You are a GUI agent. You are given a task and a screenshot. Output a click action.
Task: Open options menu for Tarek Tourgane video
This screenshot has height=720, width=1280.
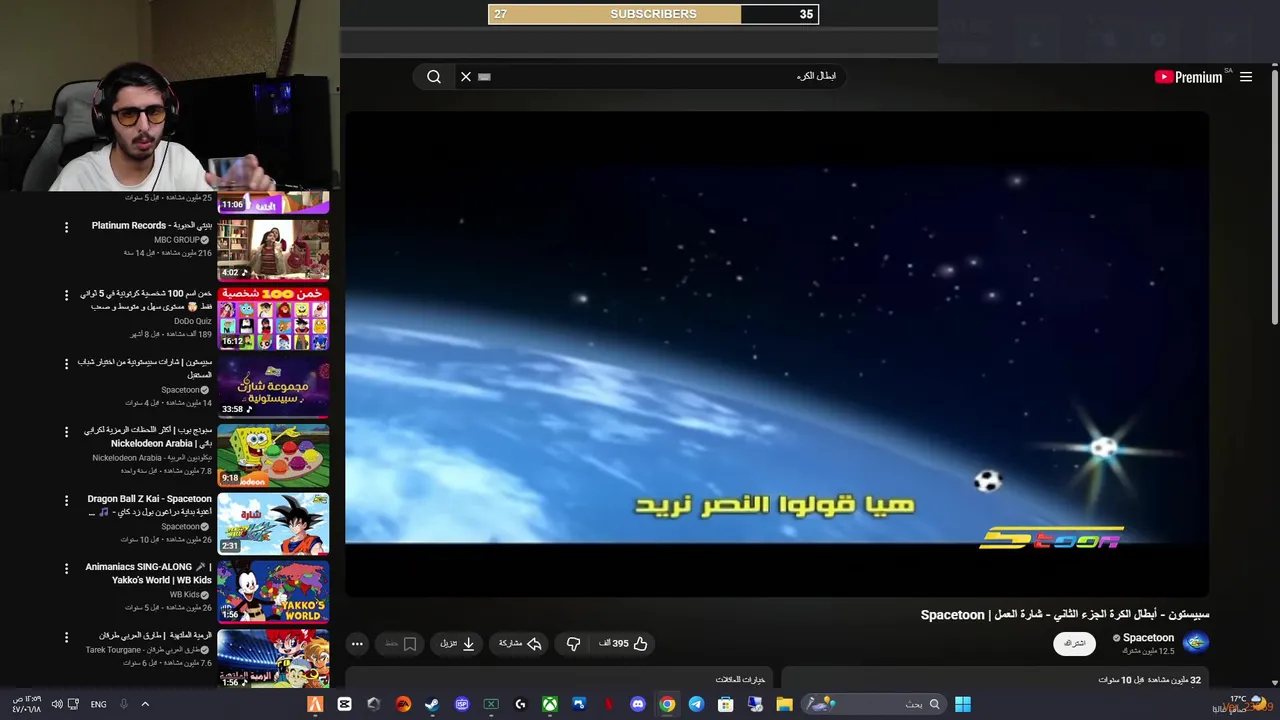[67, 637]
